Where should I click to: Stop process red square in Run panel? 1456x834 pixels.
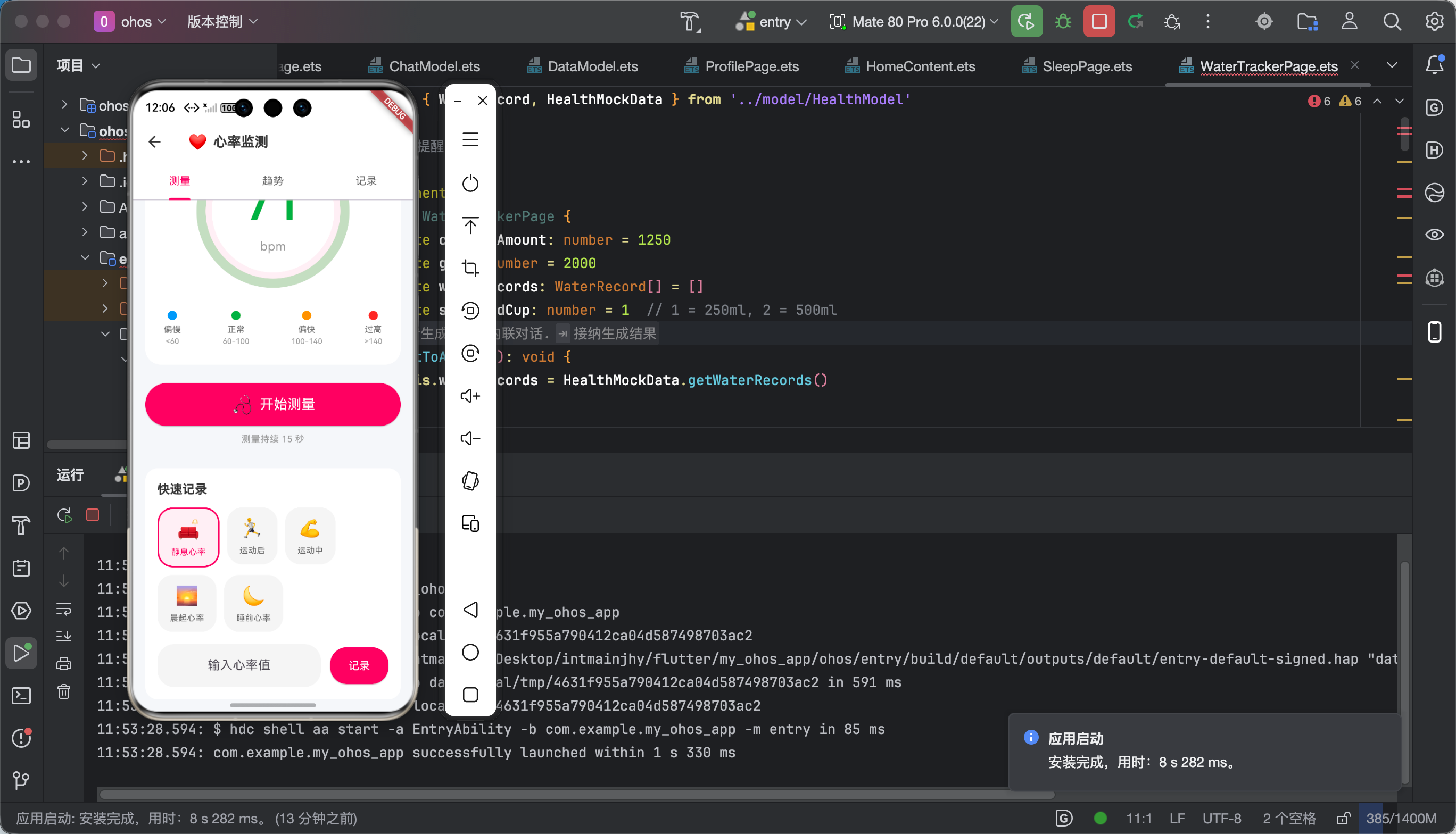[93, 515]
